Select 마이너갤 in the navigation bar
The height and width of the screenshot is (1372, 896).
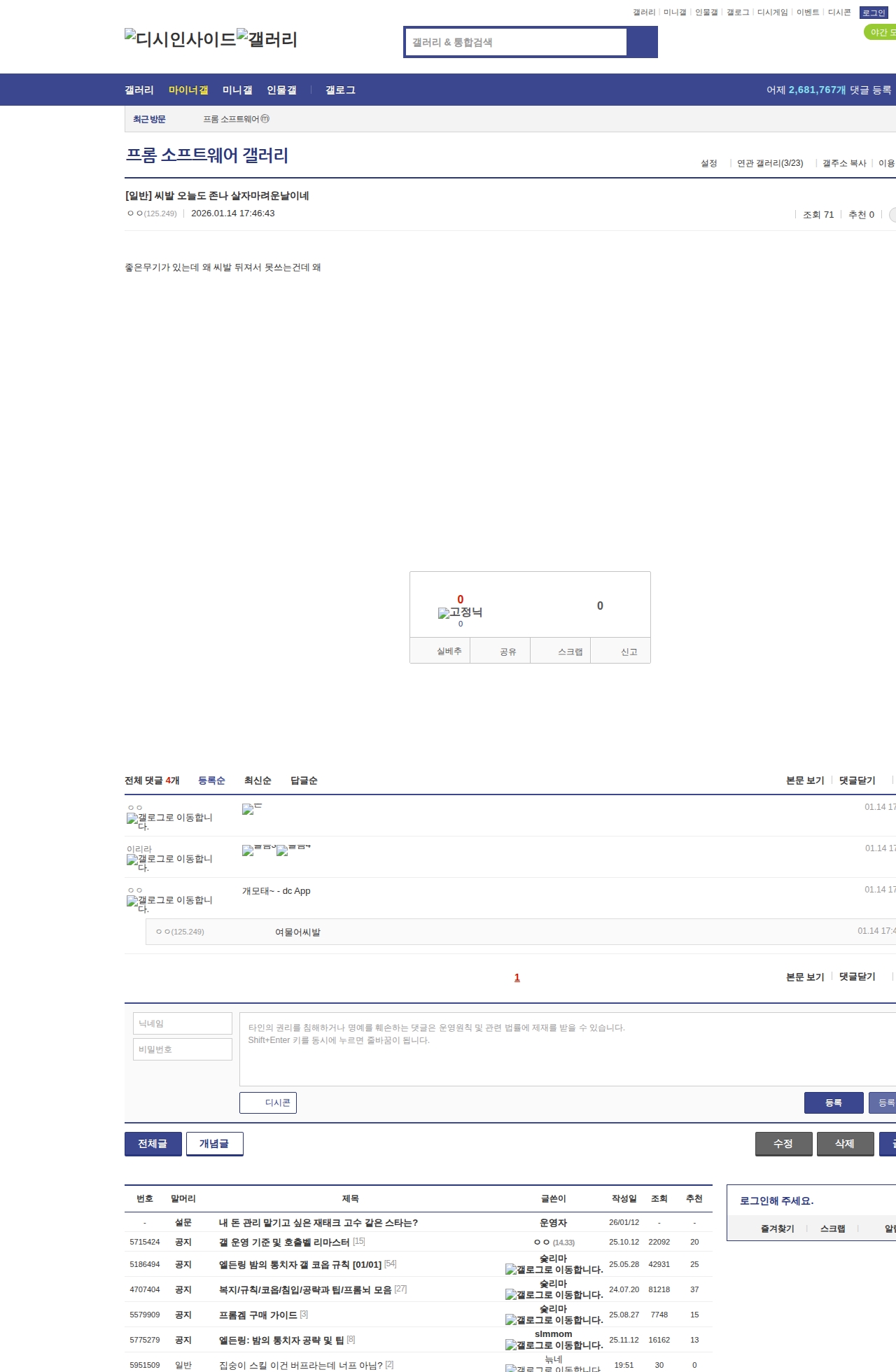point(188,90)
